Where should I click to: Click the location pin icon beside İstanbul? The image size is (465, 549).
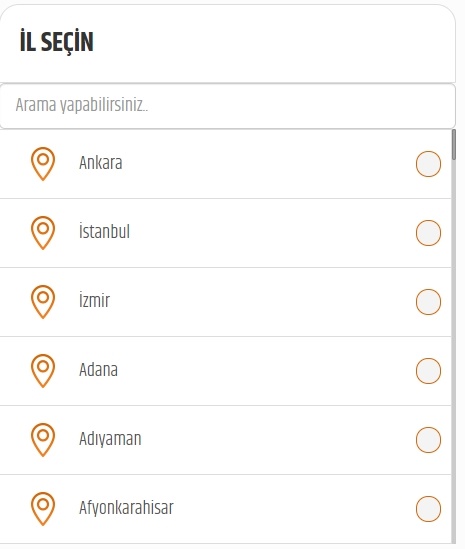[x=43, y=233]
